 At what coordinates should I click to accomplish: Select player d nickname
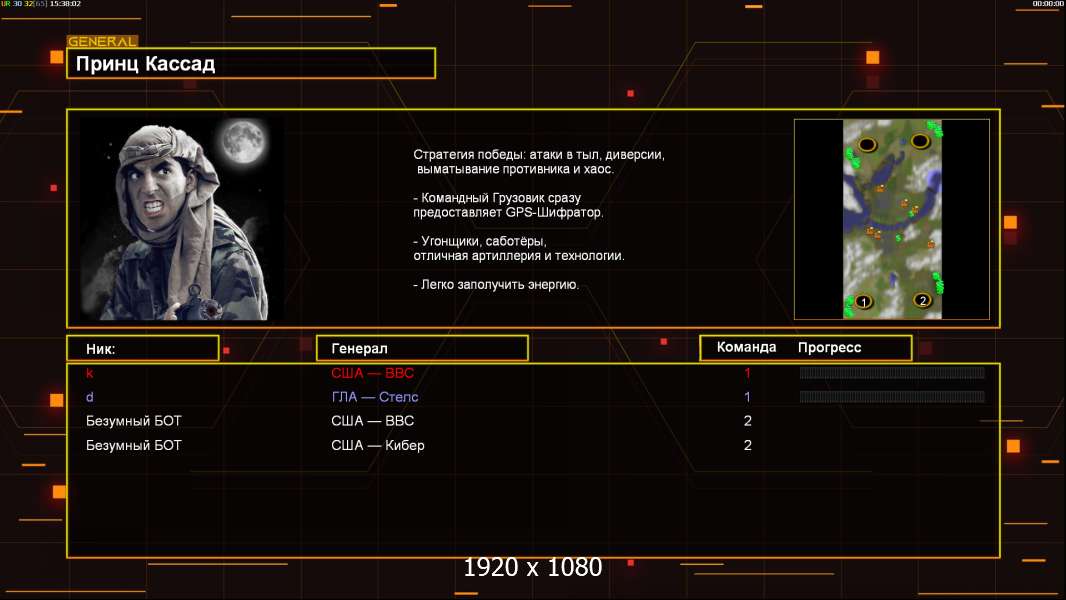click(90, 397)
